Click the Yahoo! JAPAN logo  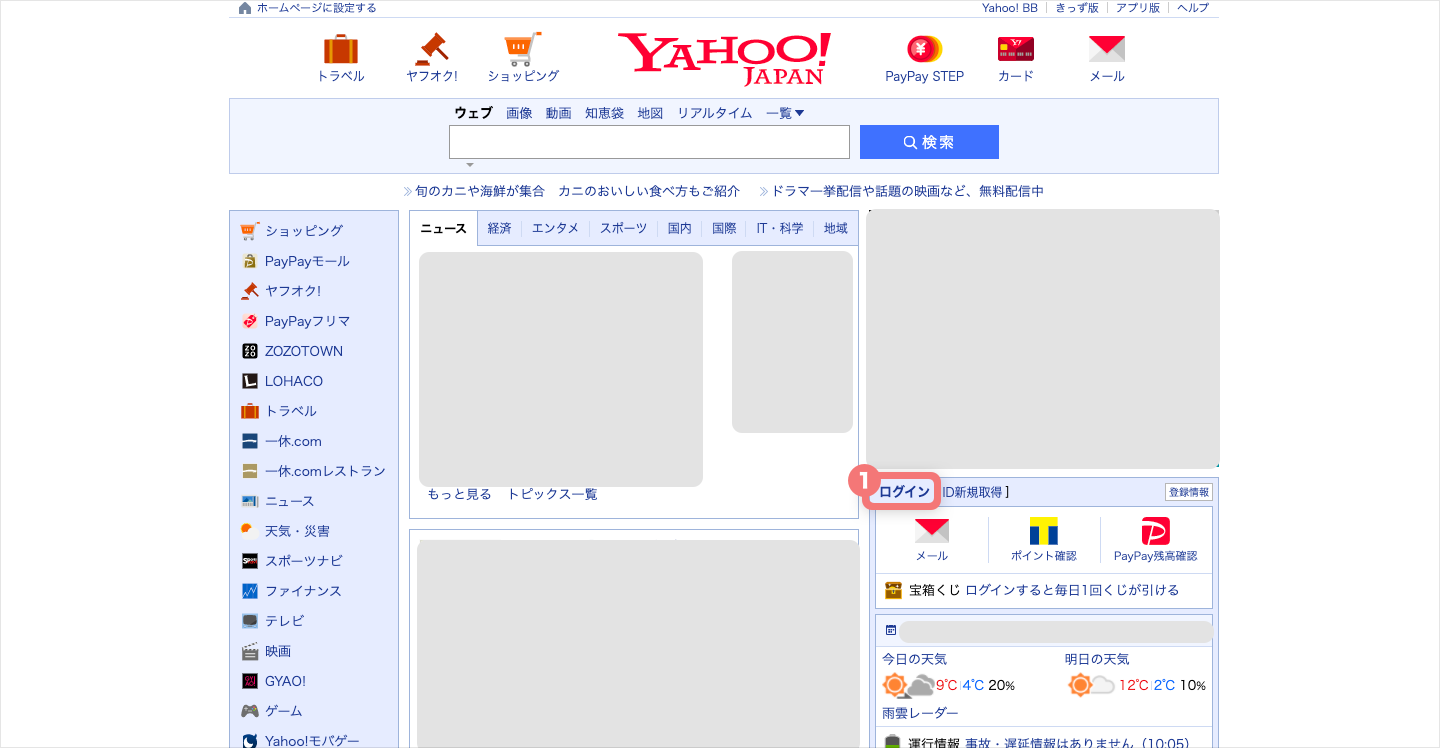[x=724, y=59]
